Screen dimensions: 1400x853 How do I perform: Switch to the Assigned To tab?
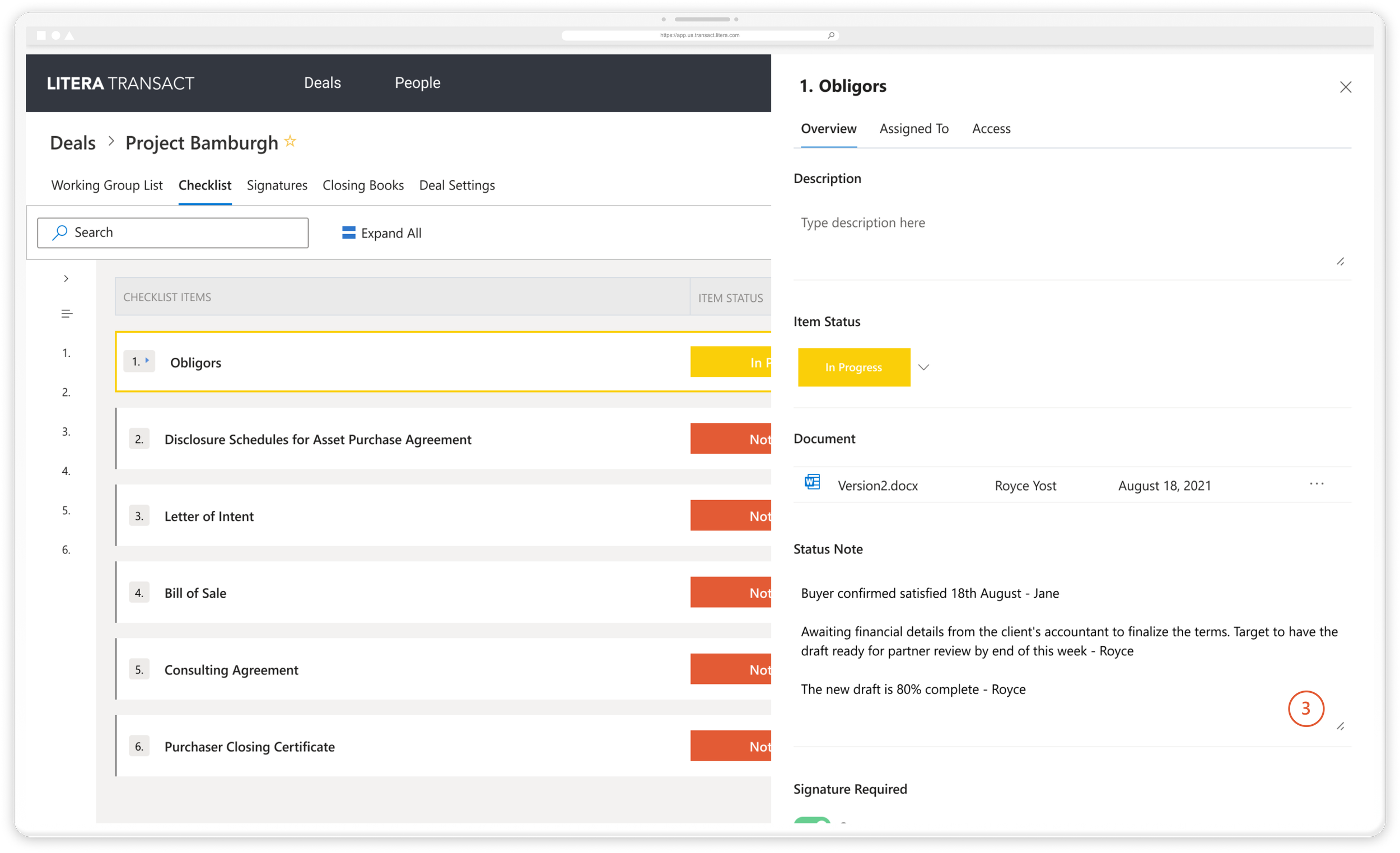(x=913, y=129)
